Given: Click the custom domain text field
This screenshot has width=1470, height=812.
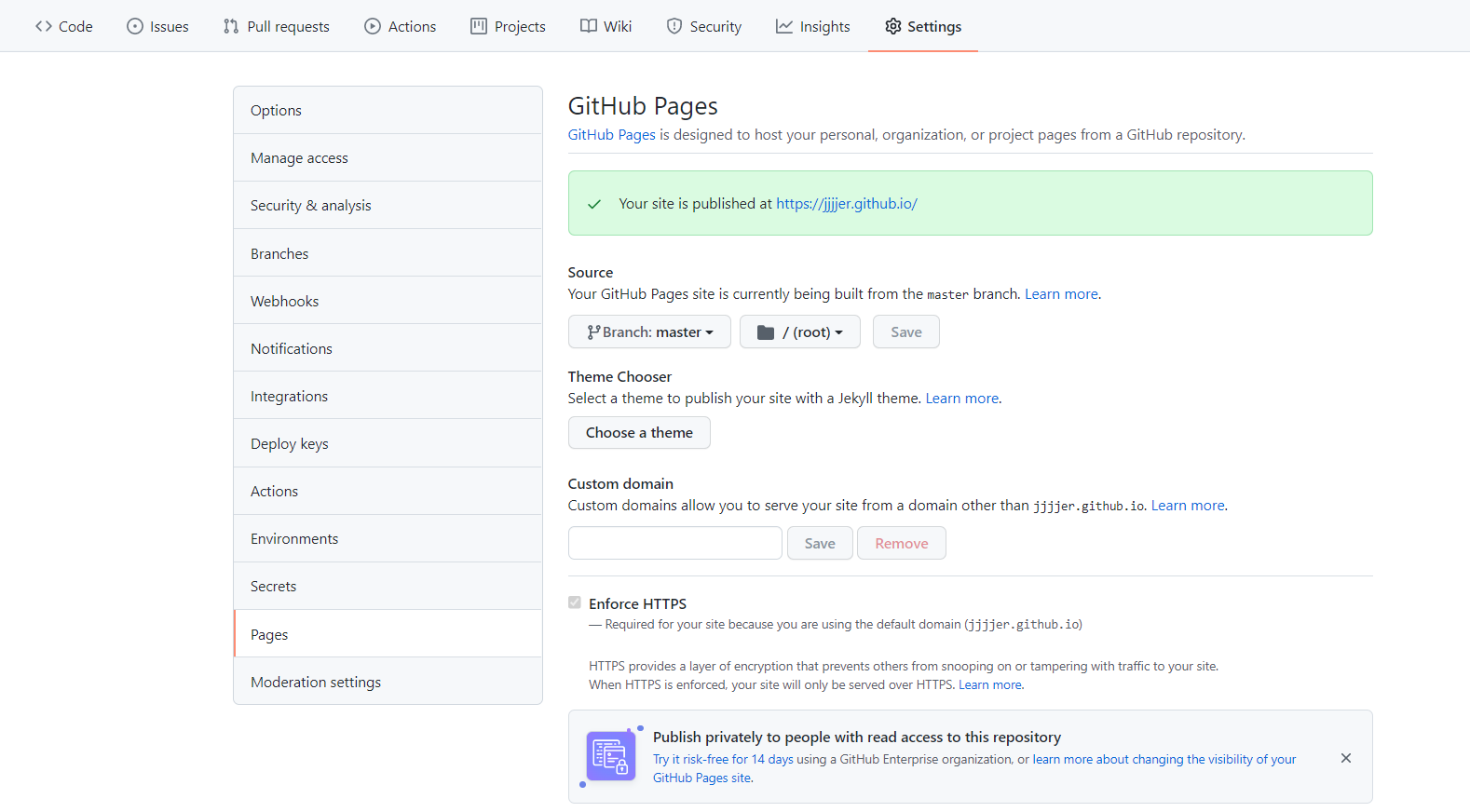Looking at the screenshot, I should click(x=675, y=543).
